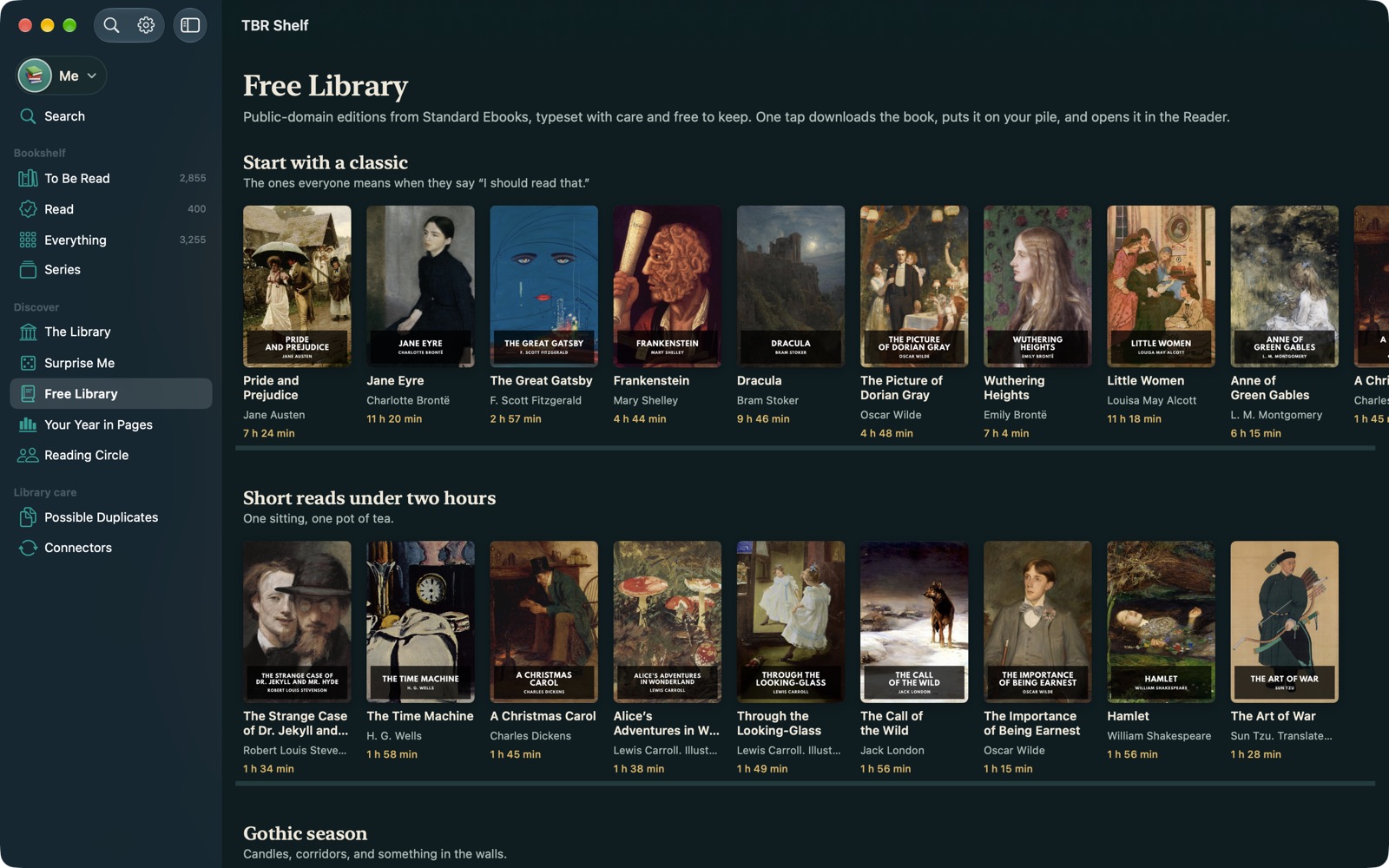
Task: Open The Picture of Dorian Gray cover
Action: (x=914, y=286)
